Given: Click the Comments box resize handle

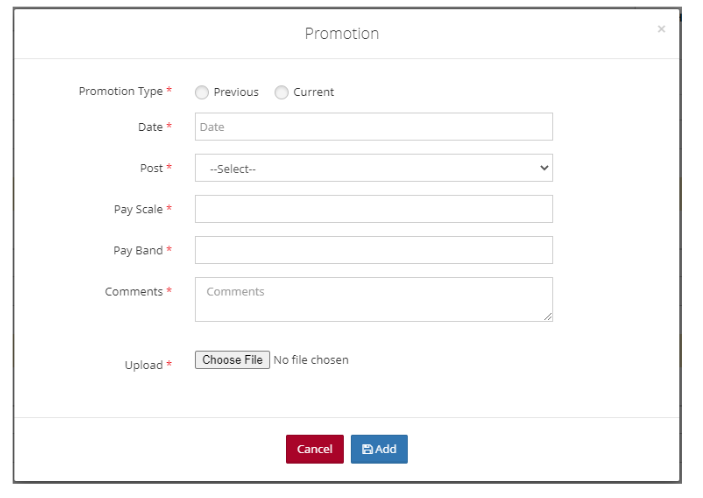Looking at the screenshot, I should (547, 316).
